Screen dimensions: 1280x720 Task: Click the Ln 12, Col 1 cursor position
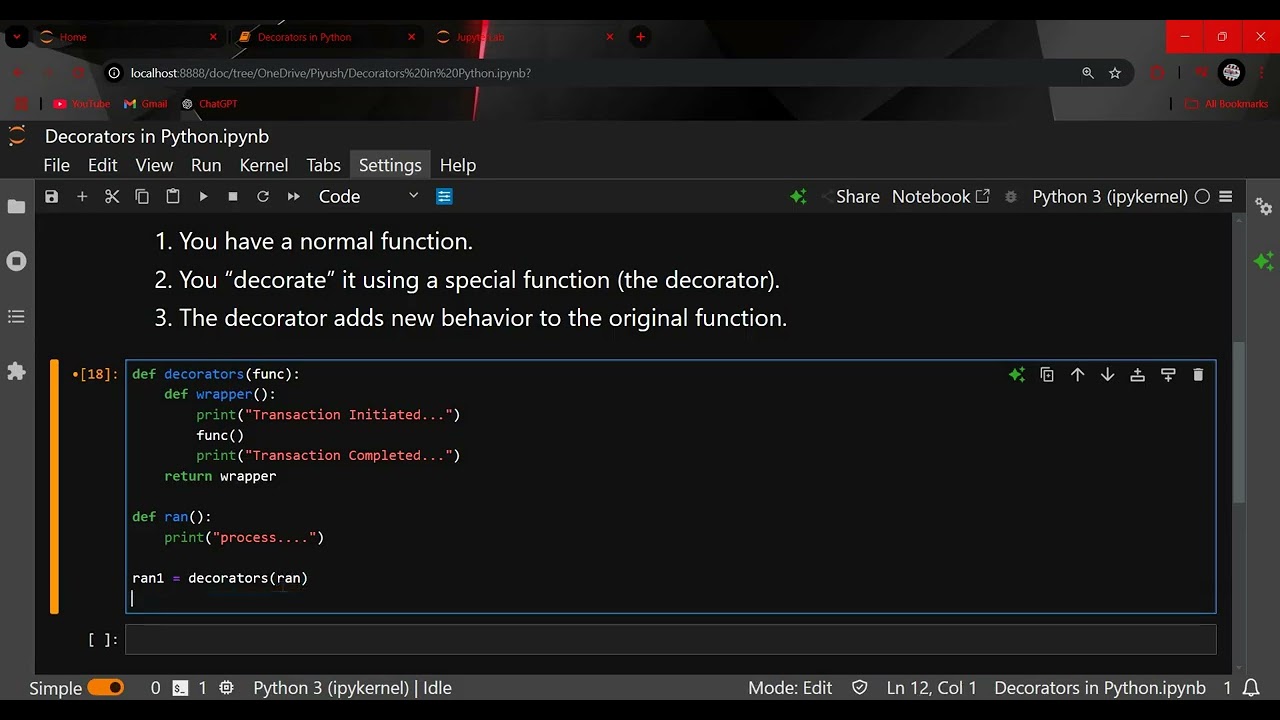932,688
